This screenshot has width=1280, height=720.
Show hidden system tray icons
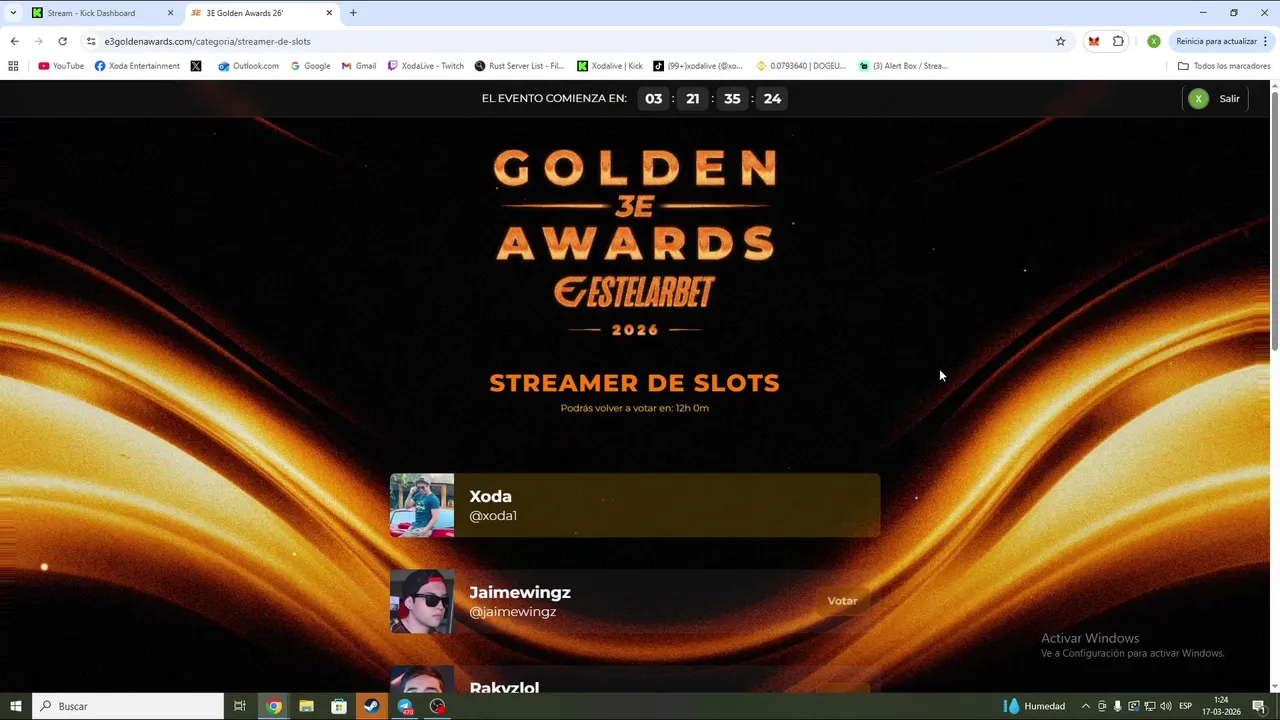coord(1086,706)
